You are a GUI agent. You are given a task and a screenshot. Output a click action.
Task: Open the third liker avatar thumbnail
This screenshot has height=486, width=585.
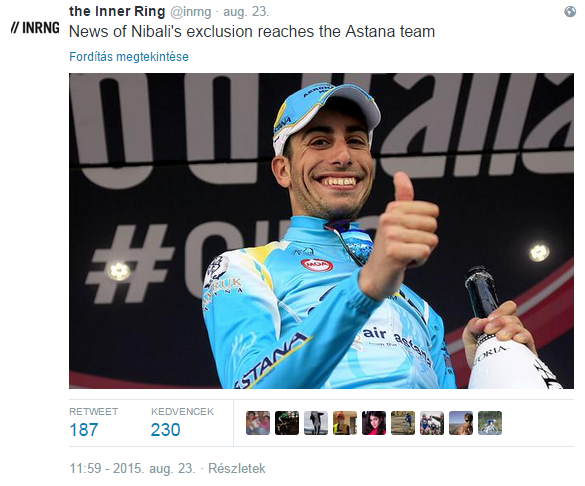pyautogui.click(x=316, y=423)
